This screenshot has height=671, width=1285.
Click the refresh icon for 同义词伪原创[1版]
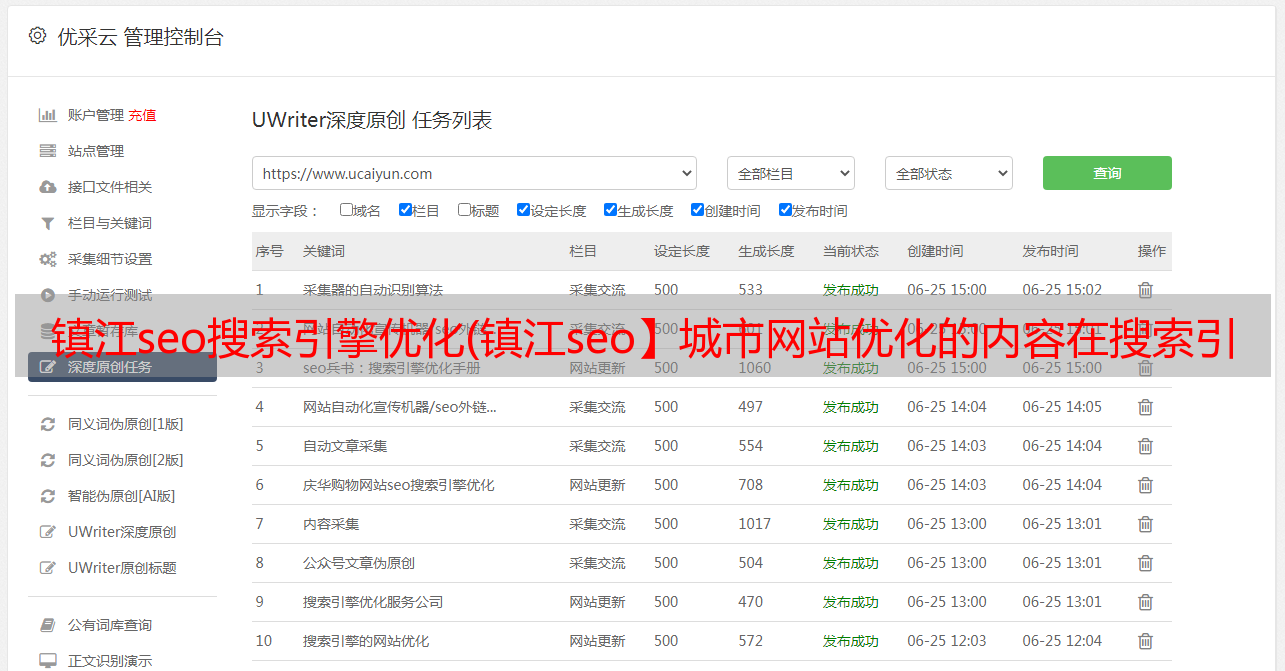tap(47, 424)
